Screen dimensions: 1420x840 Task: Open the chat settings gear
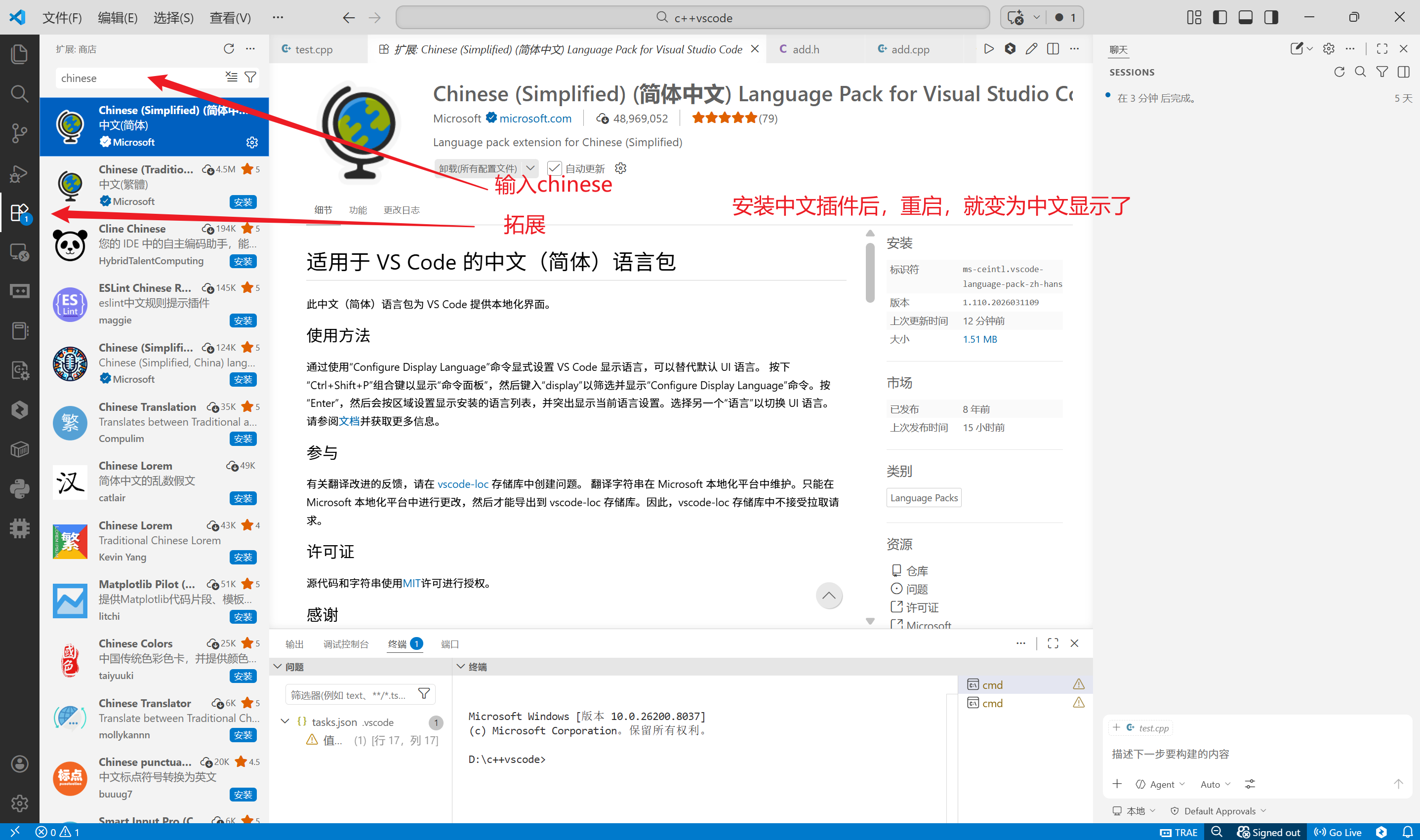click(1328, 49)
